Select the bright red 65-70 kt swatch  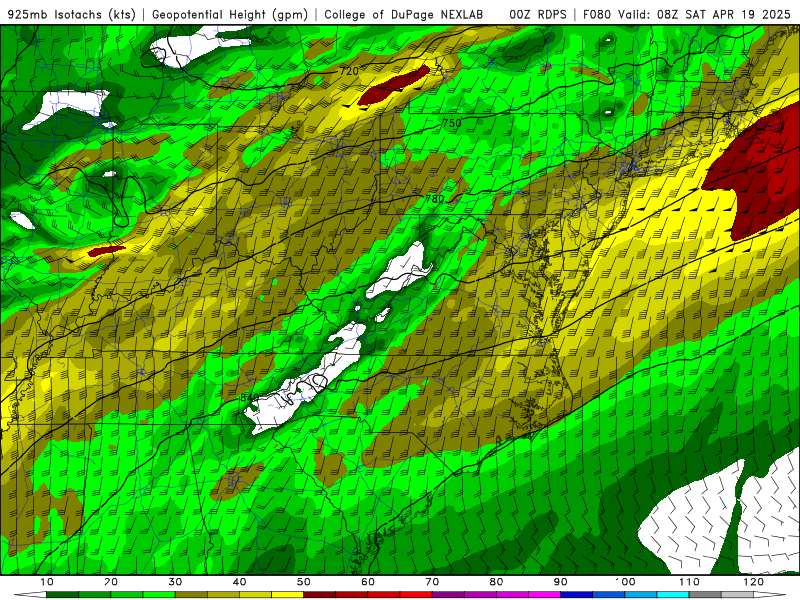coord(416,595)
